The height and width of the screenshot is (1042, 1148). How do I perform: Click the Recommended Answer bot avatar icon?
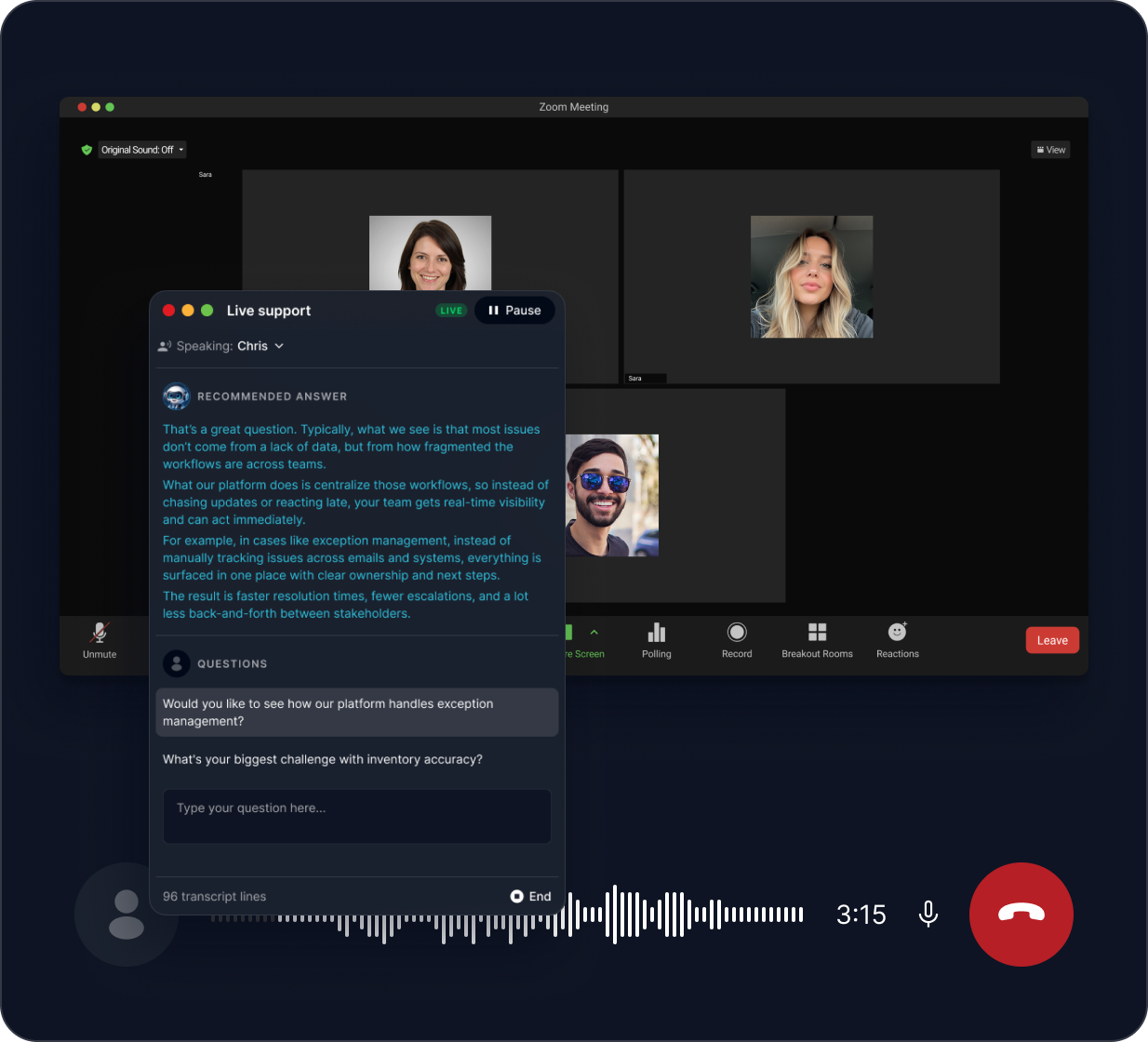pyautogui.click(x=177, y=396)
